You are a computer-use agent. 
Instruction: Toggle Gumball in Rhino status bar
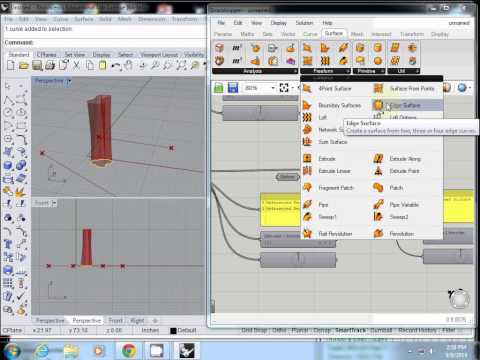pyautogui.click(x=381, y=330)
